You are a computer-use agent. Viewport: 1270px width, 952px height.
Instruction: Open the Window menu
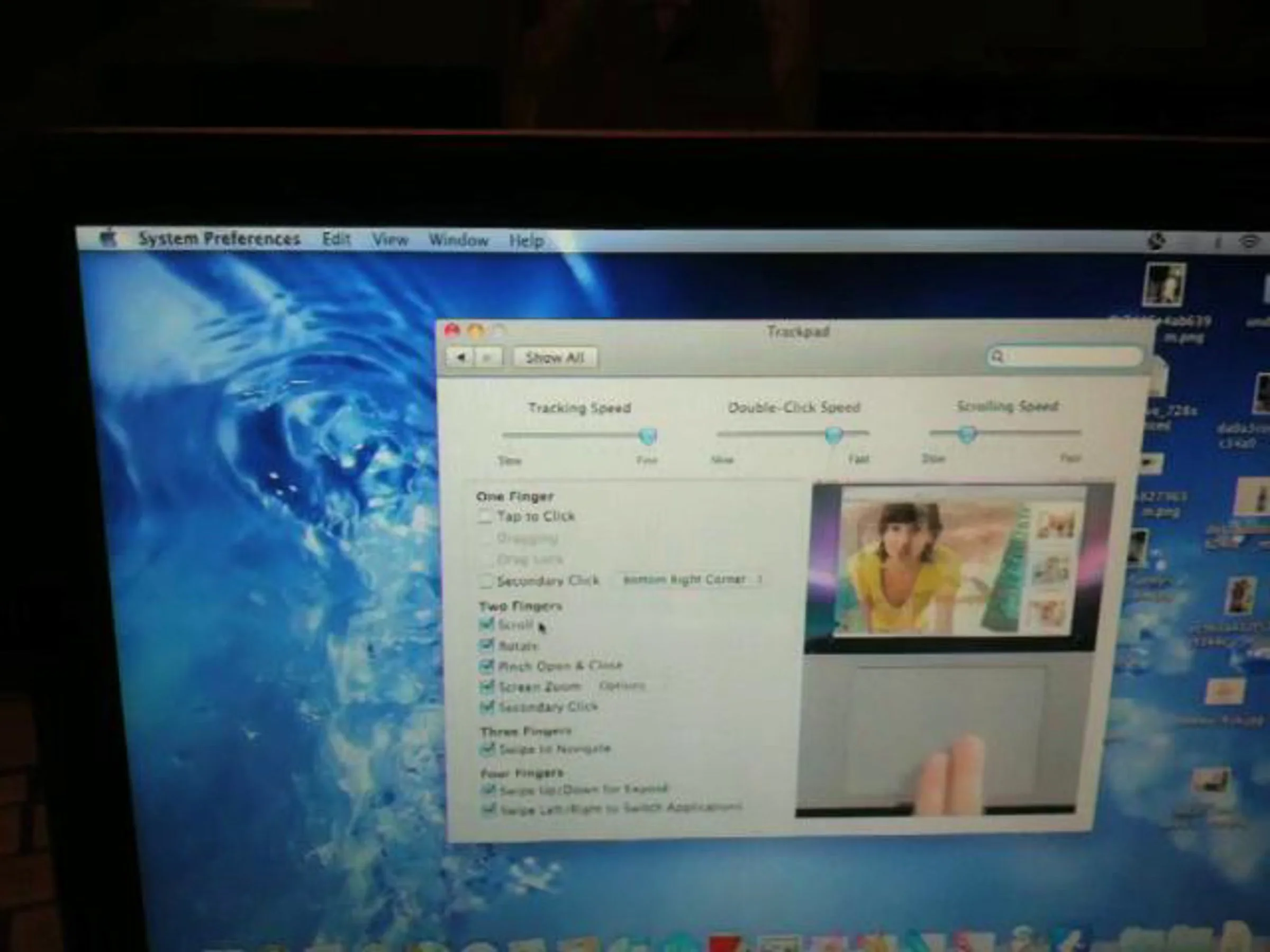click(x=458, y=241)
